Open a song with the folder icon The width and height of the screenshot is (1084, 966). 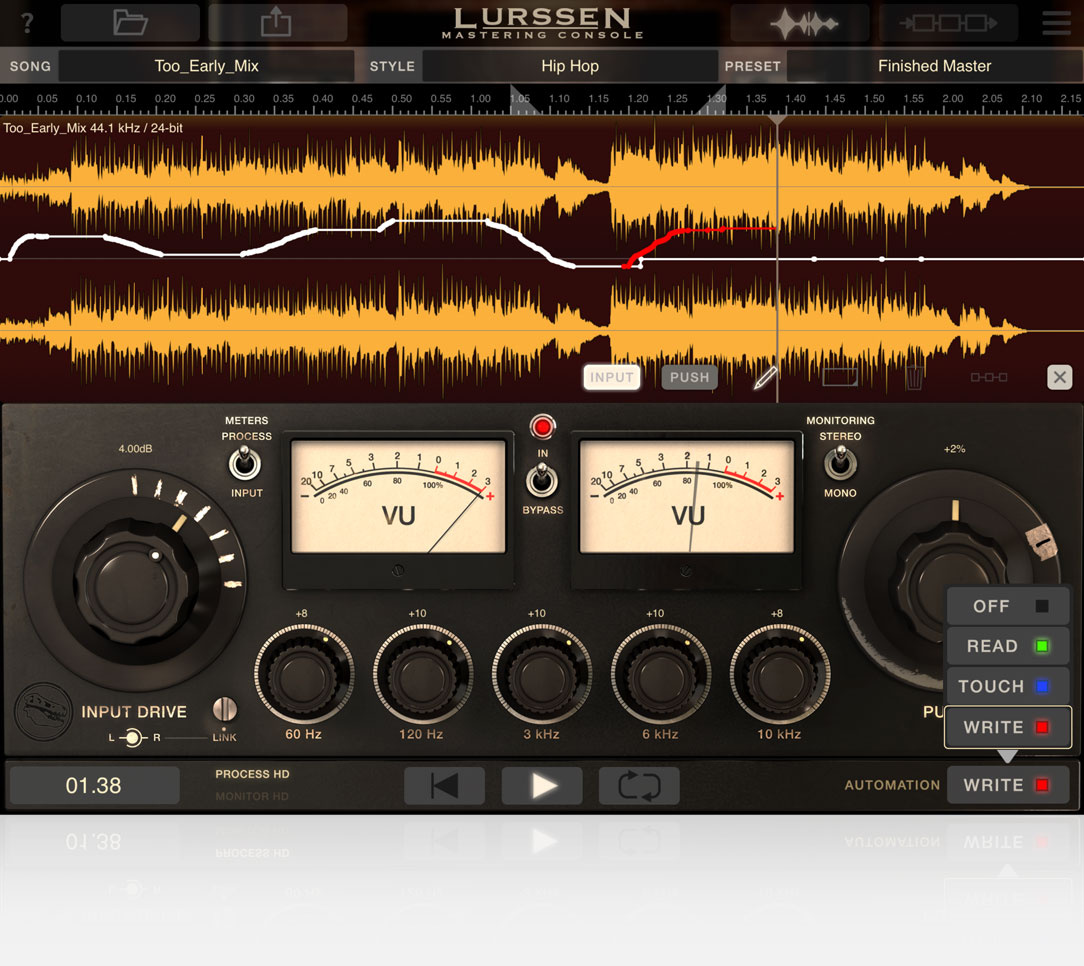click(130, 22)
